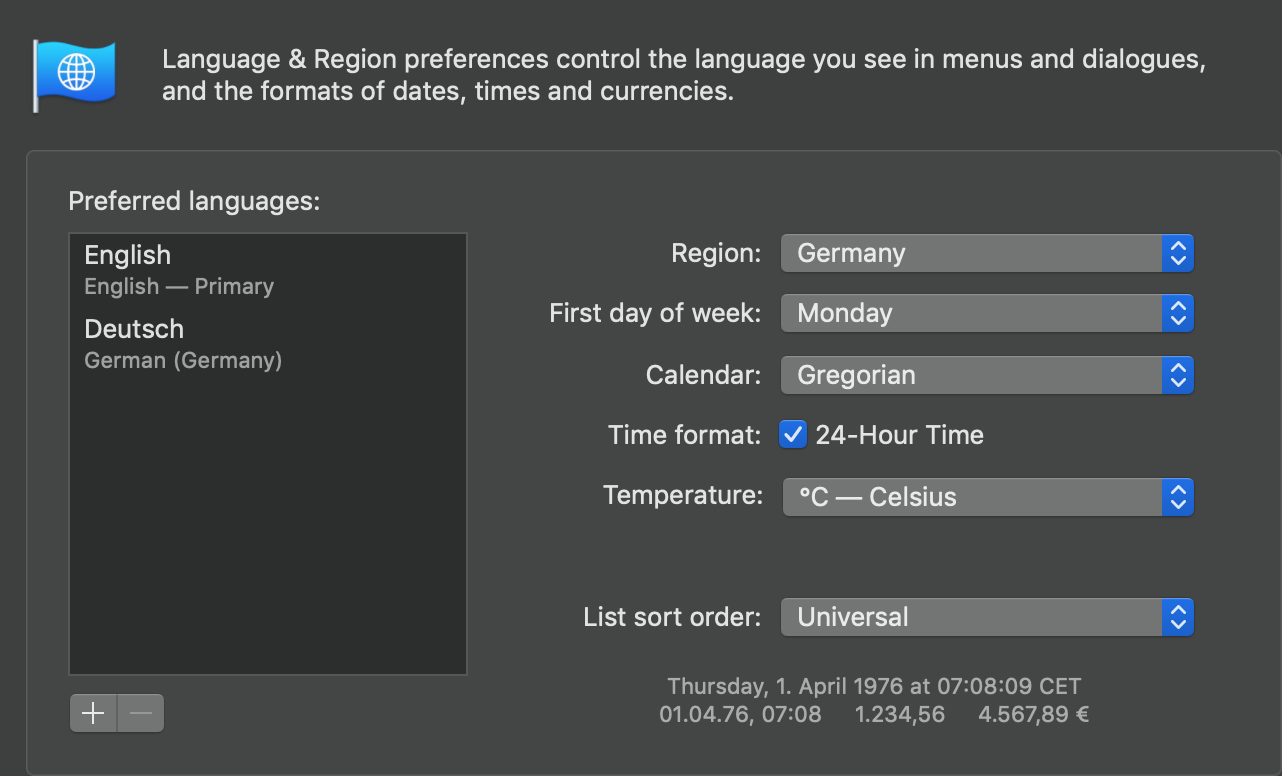Image resolution: width=1282 pixels, height=776 pixels.
Task: Remove the selected preferred language
Action: coord(140,713)
